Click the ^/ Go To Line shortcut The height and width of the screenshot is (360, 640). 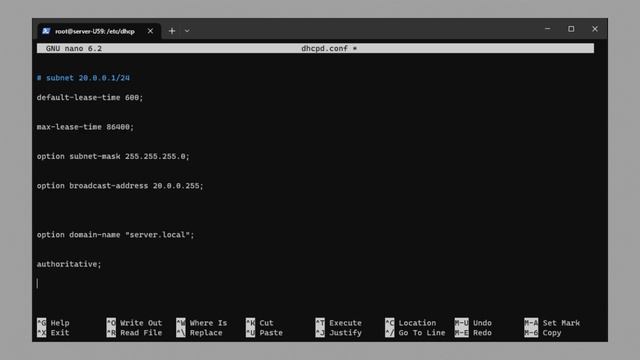415,333
